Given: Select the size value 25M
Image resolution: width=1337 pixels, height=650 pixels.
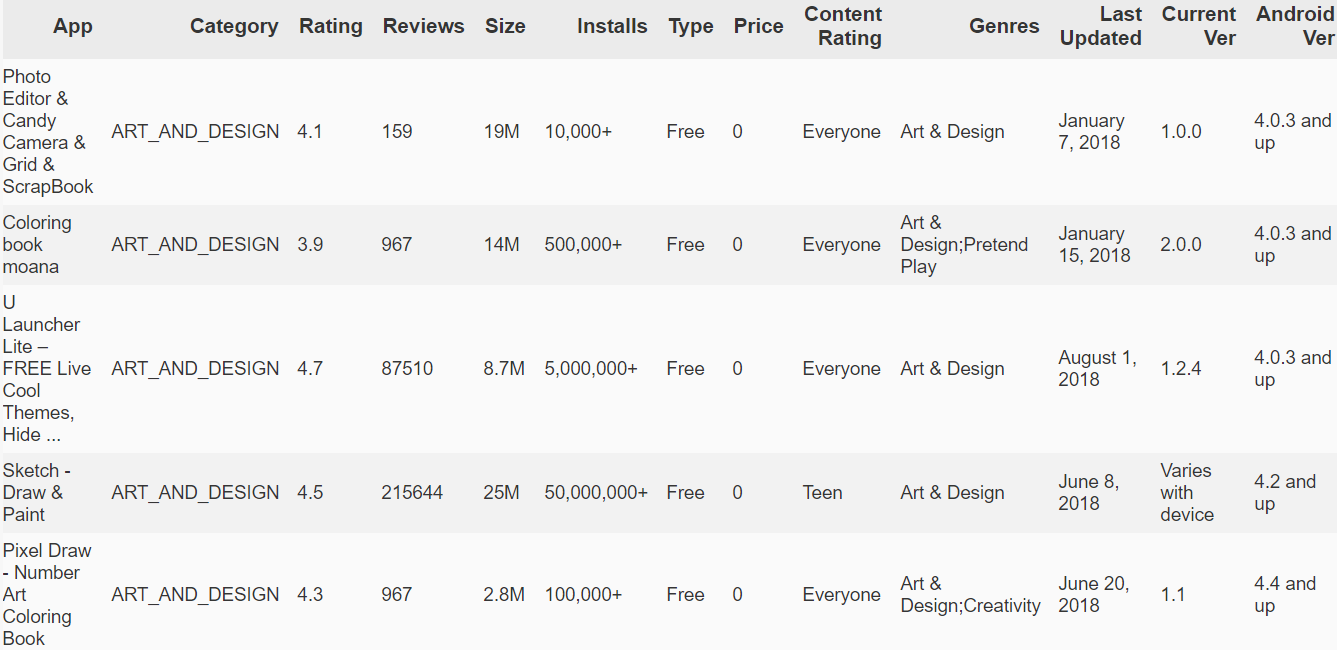Looking at the screenshot, I should point(502,493).
